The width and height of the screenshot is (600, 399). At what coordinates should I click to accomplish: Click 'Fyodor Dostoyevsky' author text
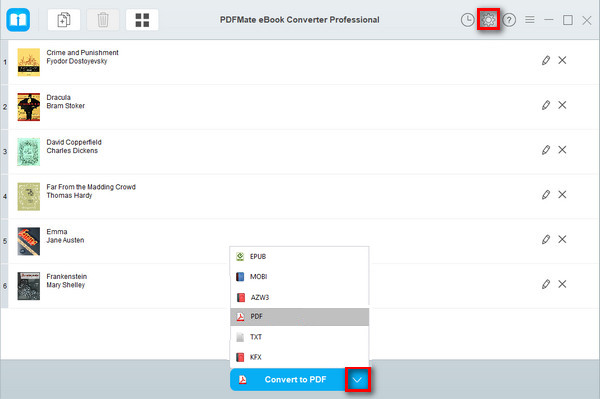[x=77, y=61]
